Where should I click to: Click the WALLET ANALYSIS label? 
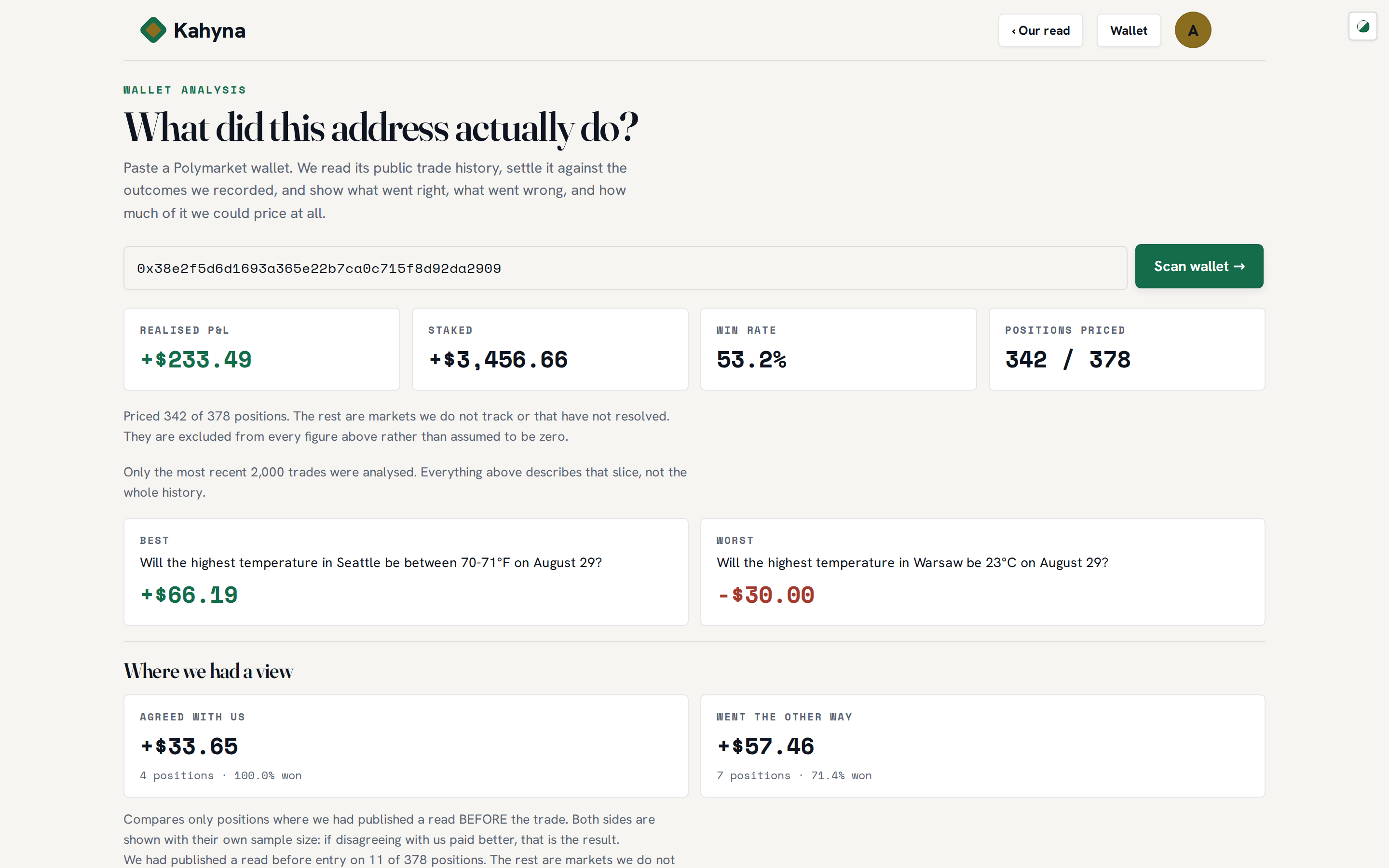coord(185,90)
